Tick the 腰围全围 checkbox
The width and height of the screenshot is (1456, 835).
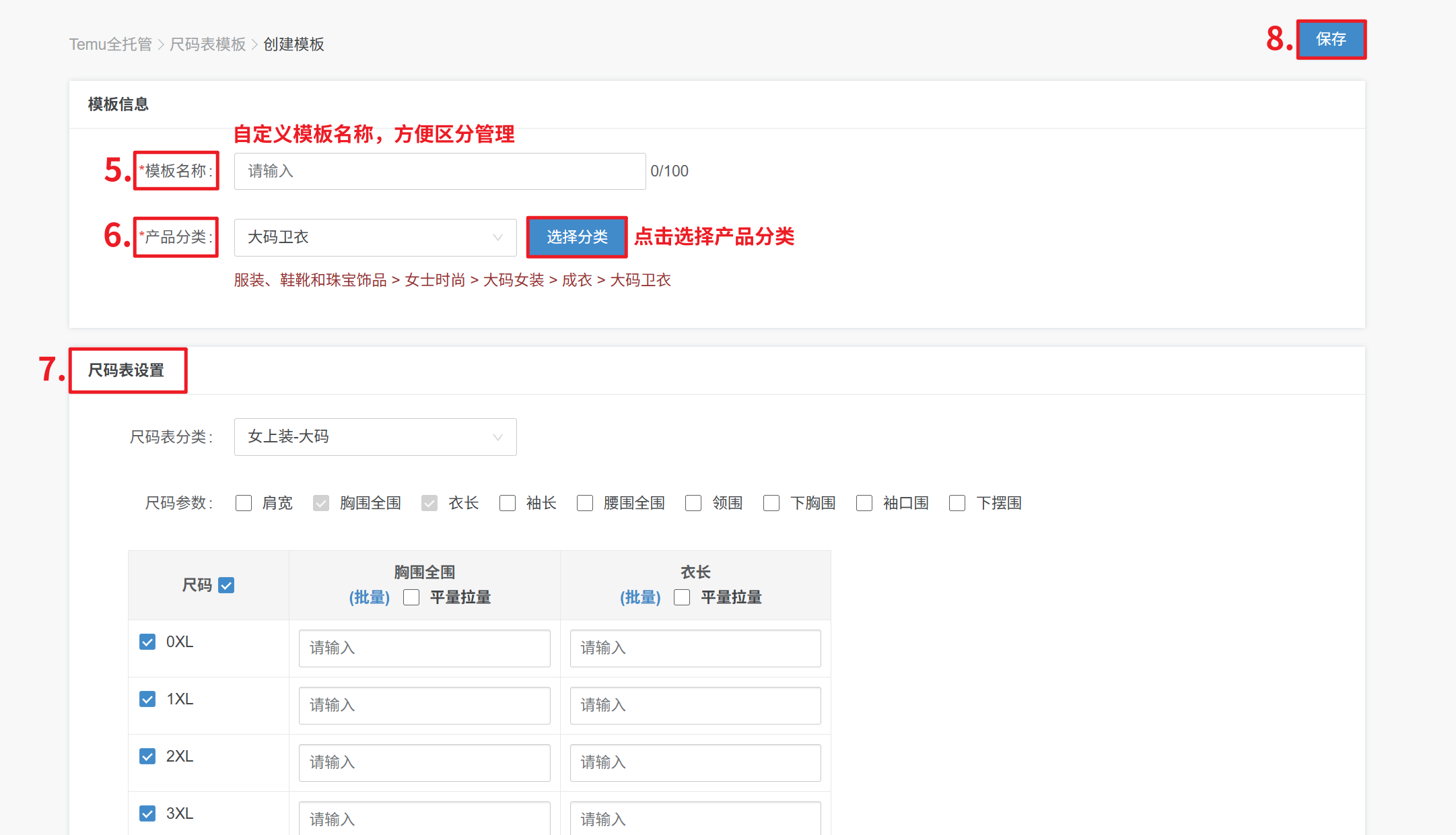pyautogui.click(x=585, y=503)
